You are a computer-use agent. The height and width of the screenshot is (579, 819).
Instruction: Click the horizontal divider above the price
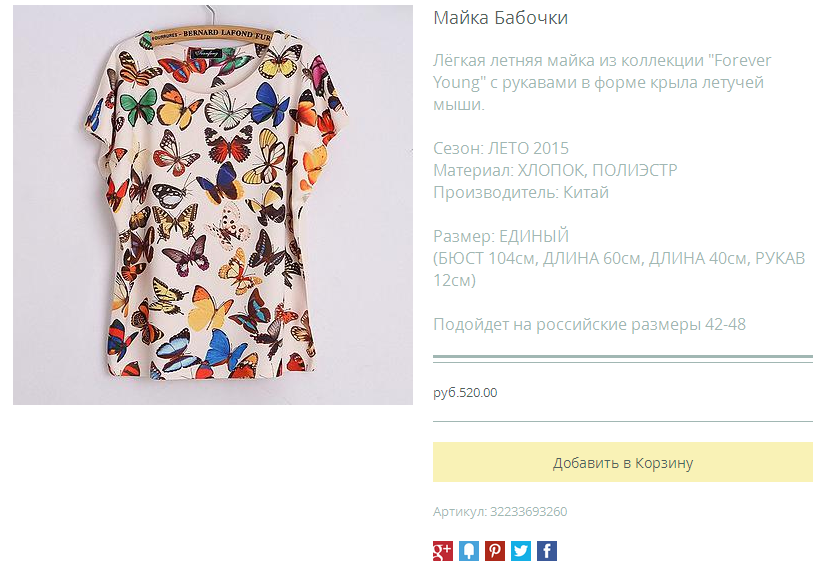pos(623,359)
